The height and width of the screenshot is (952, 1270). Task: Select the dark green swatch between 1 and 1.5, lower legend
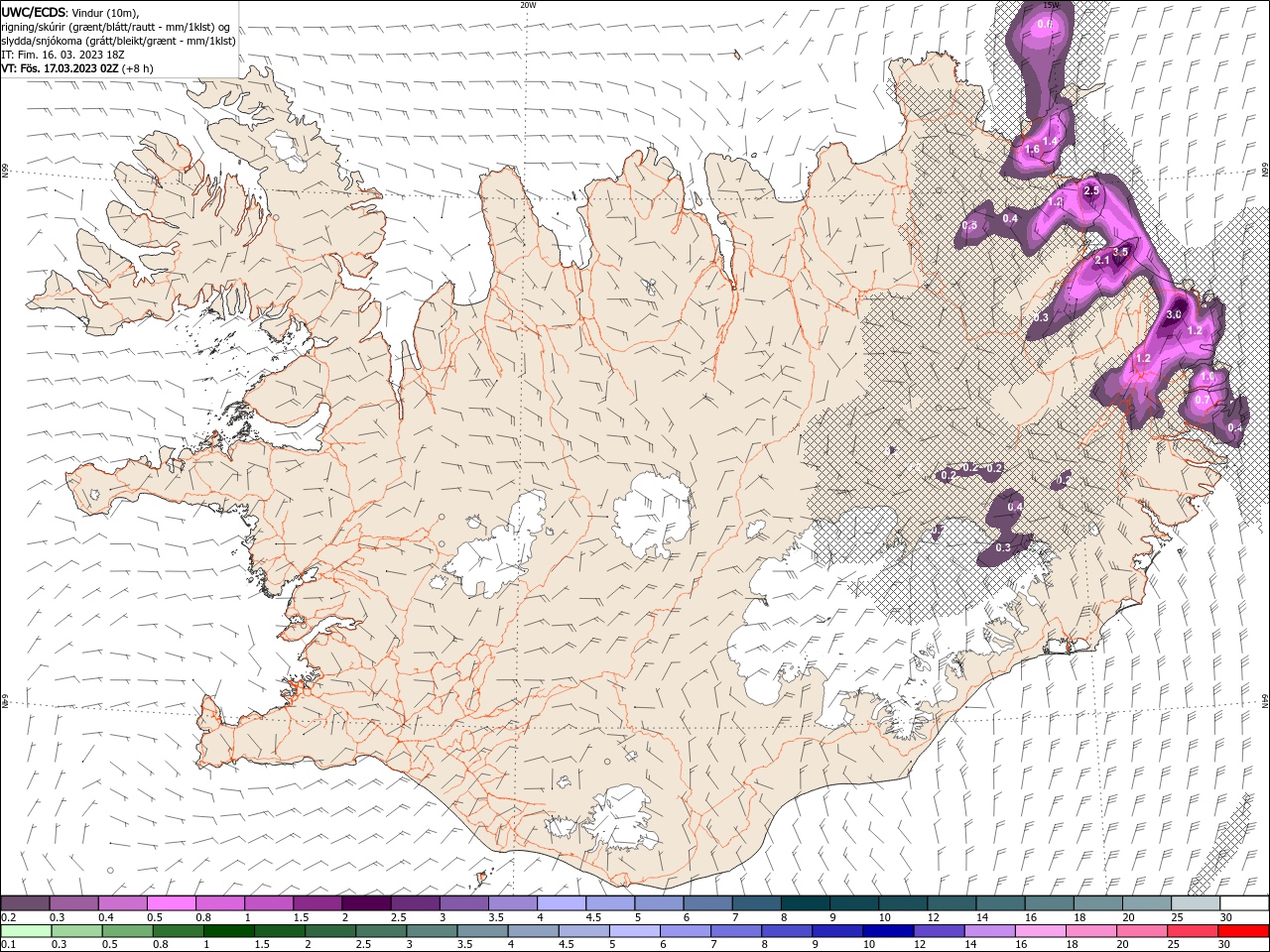229,931
